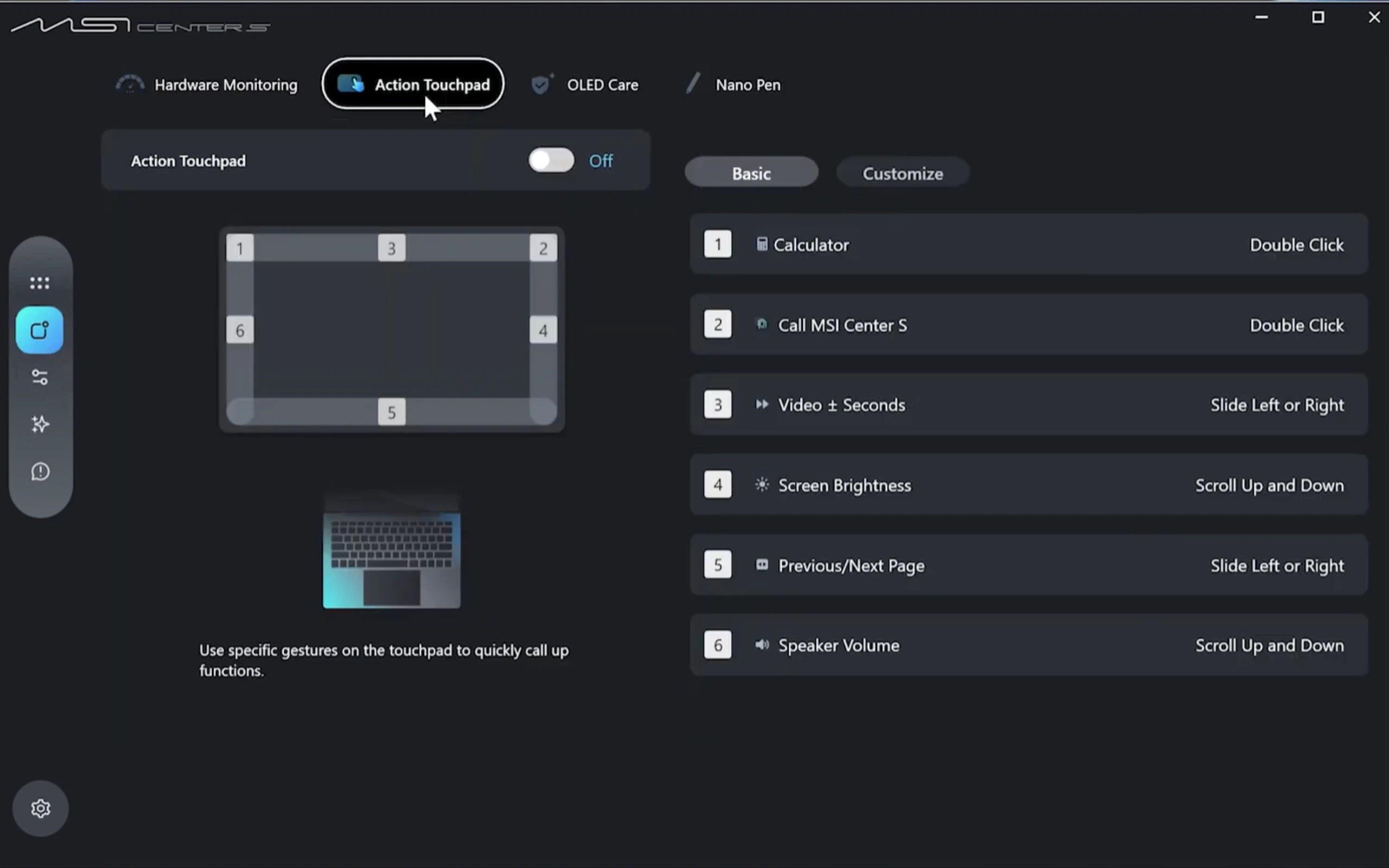This screenshot has height=868, width=1389.
Task: Click the Call MSI Center S label
Action: pyautogui.click(x=843, y=325)
